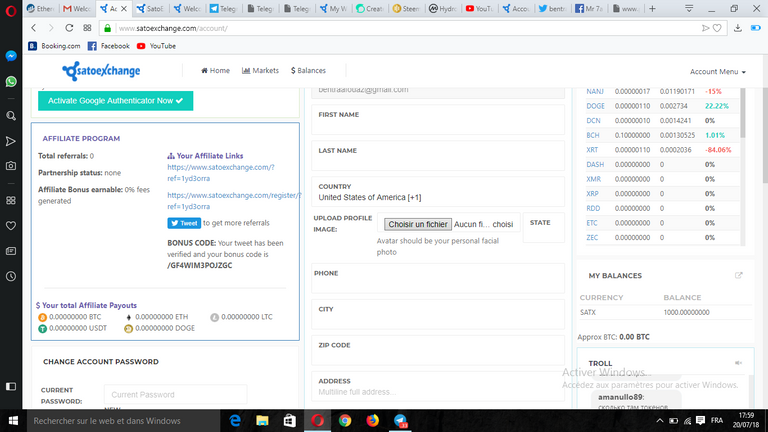Open the Balances menu item
The image size is (768, 432).
[308, 71]
